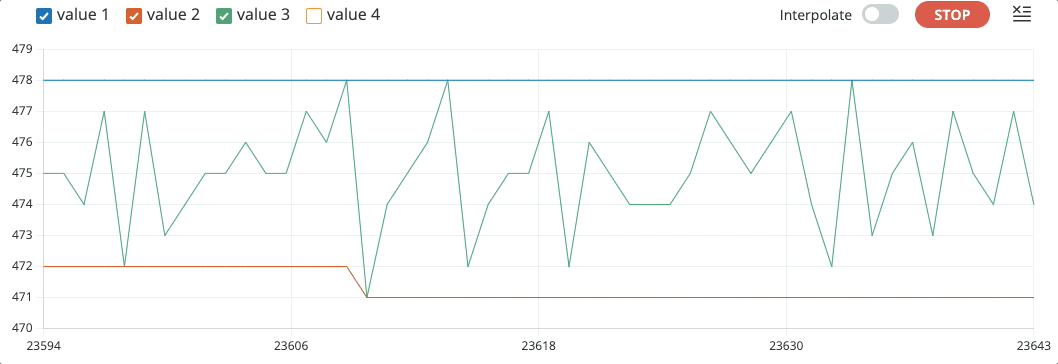
Task: Click x-axis tick label 23630
Action: (786, 346)
